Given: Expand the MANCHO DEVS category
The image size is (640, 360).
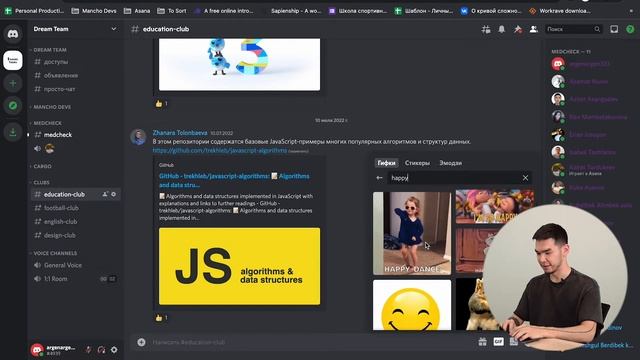Looking at the screenshot, I should (51, 107).
